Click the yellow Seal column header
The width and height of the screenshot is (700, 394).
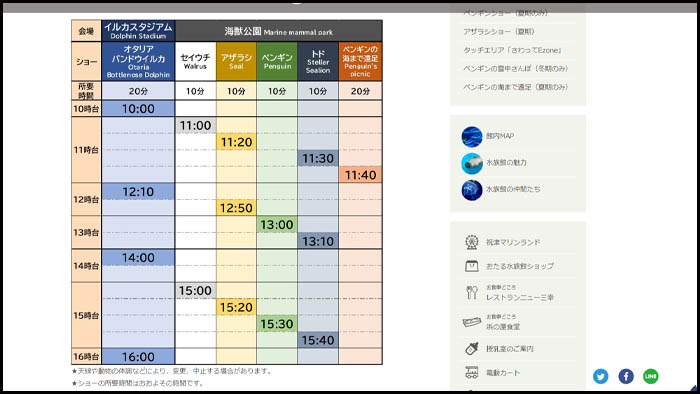coord(236,62)
